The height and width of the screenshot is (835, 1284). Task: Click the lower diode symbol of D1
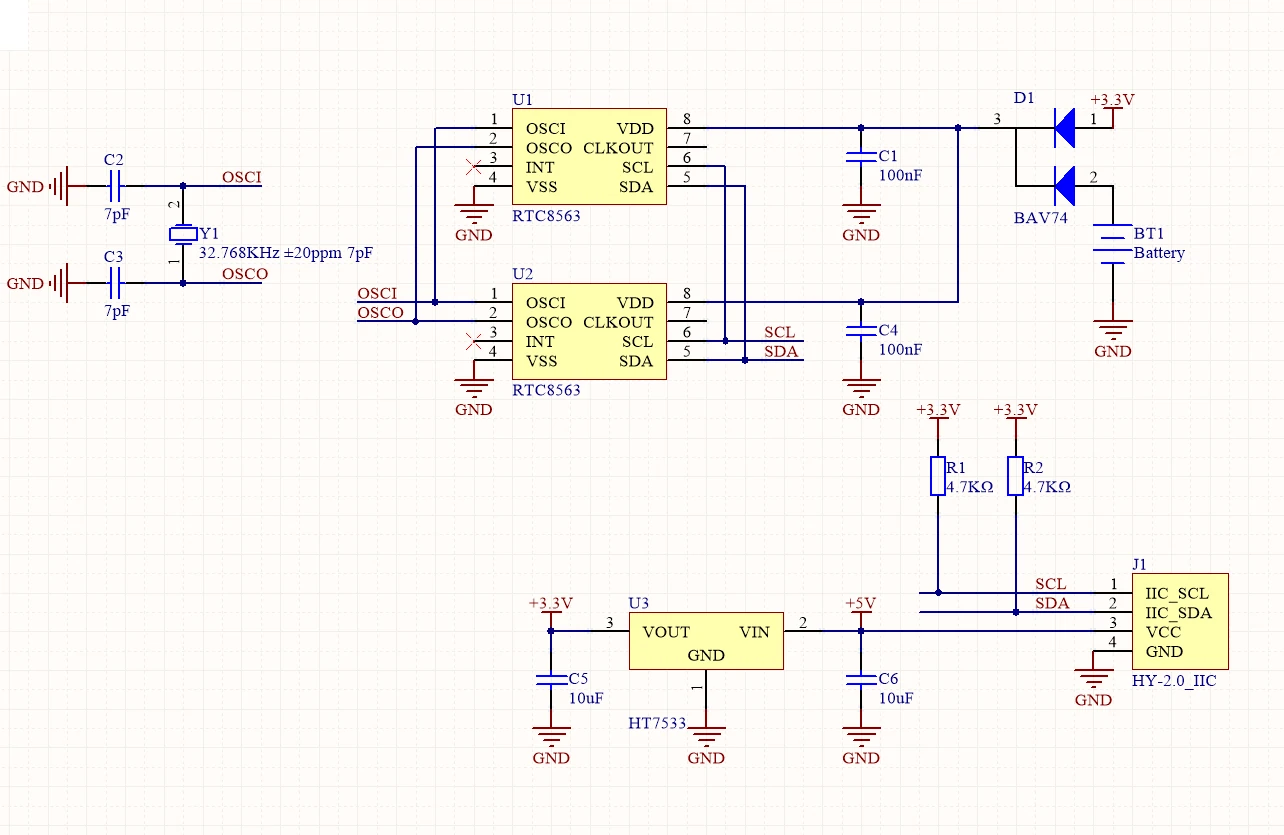click(x=1064, y=186)
